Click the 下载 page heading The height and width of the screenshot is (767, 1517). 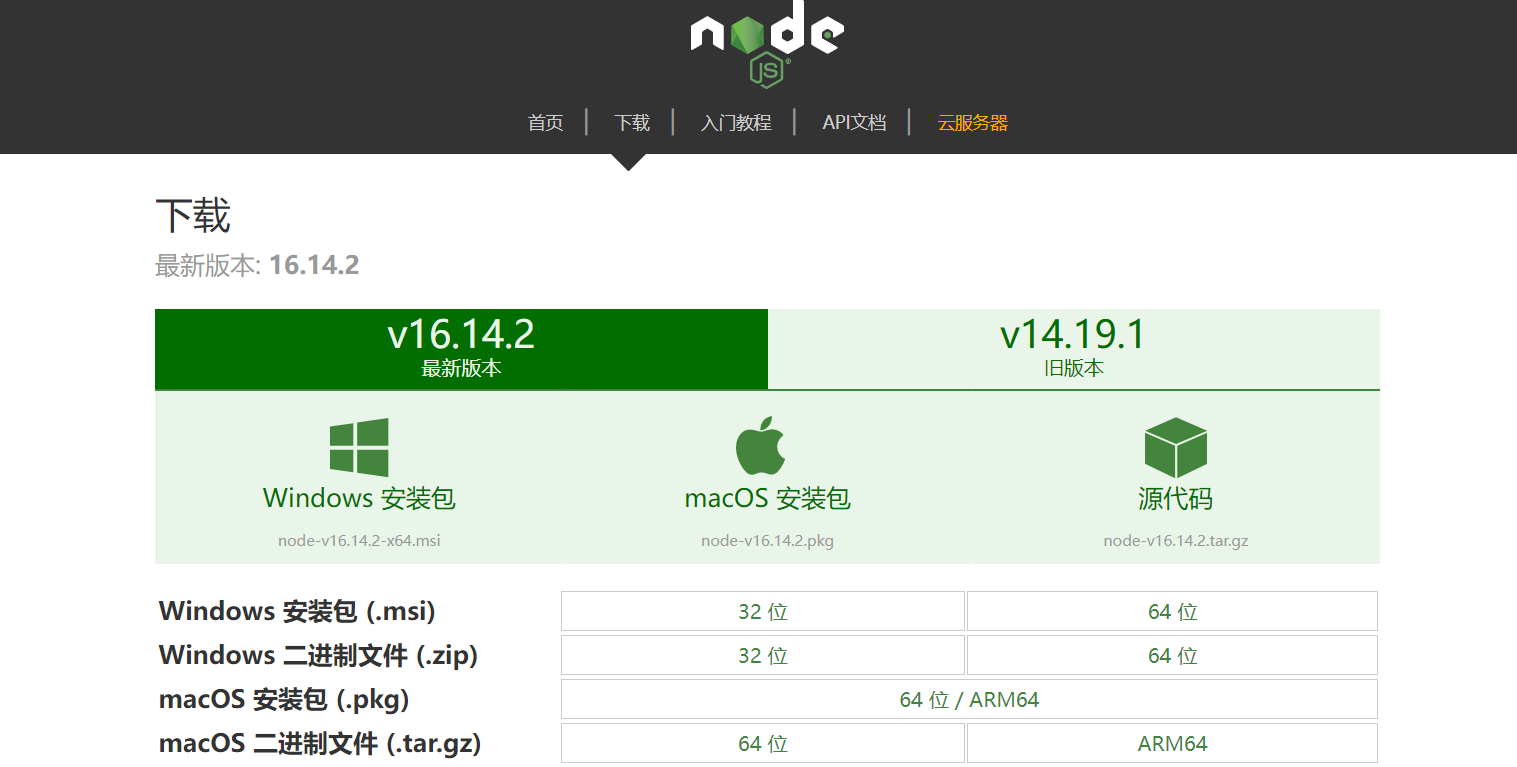193,216
